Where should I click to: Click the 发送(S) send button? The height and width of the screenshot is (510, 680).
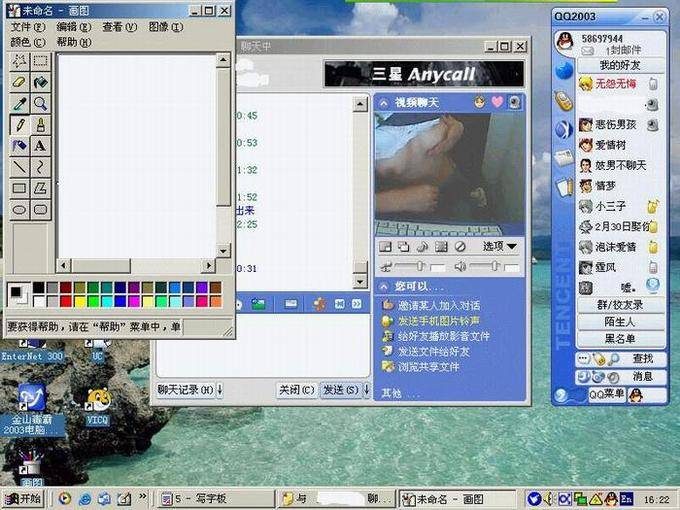coord(341,390)
